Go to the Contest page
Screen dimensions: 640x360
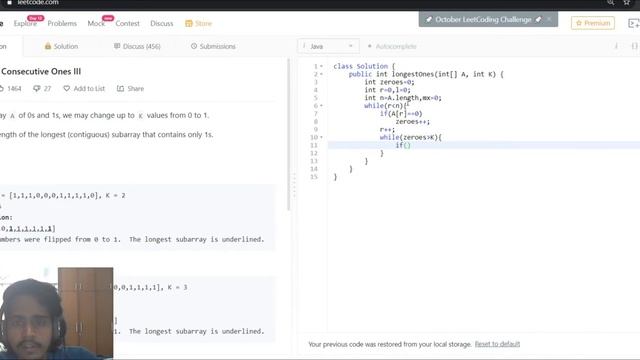[x=127, y=24]
